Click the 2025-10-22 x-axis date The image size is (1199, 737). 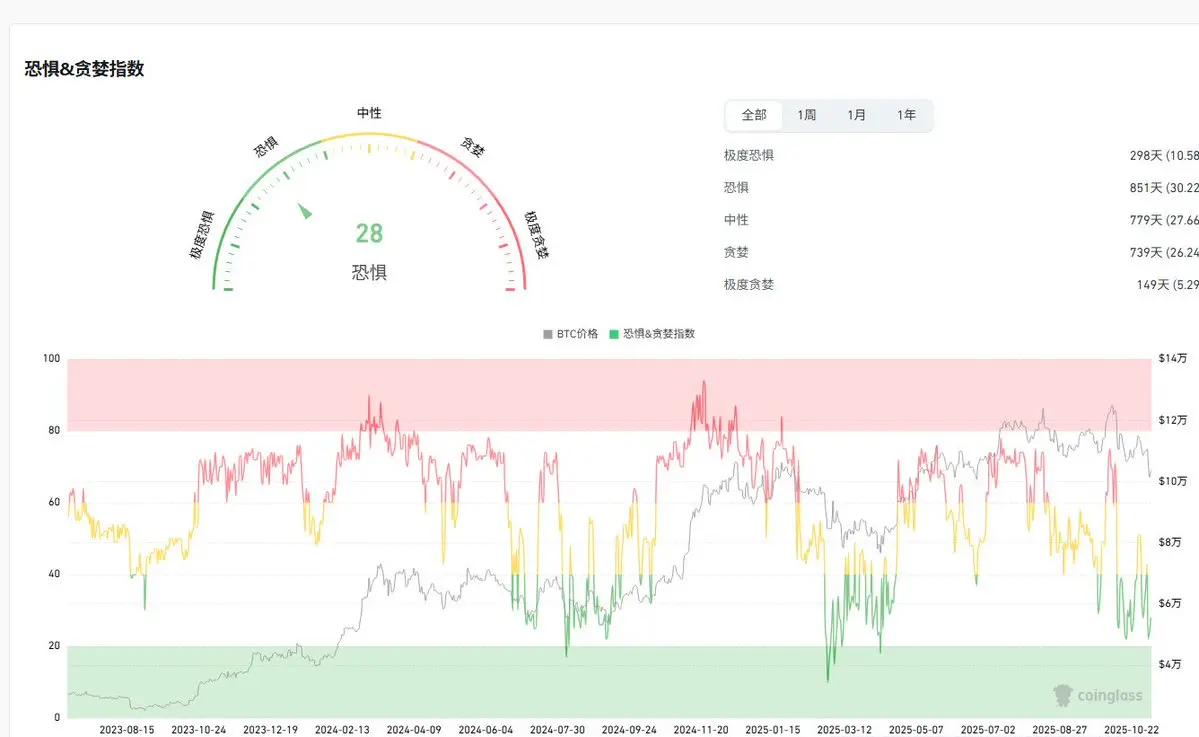tap(1132, 730)
